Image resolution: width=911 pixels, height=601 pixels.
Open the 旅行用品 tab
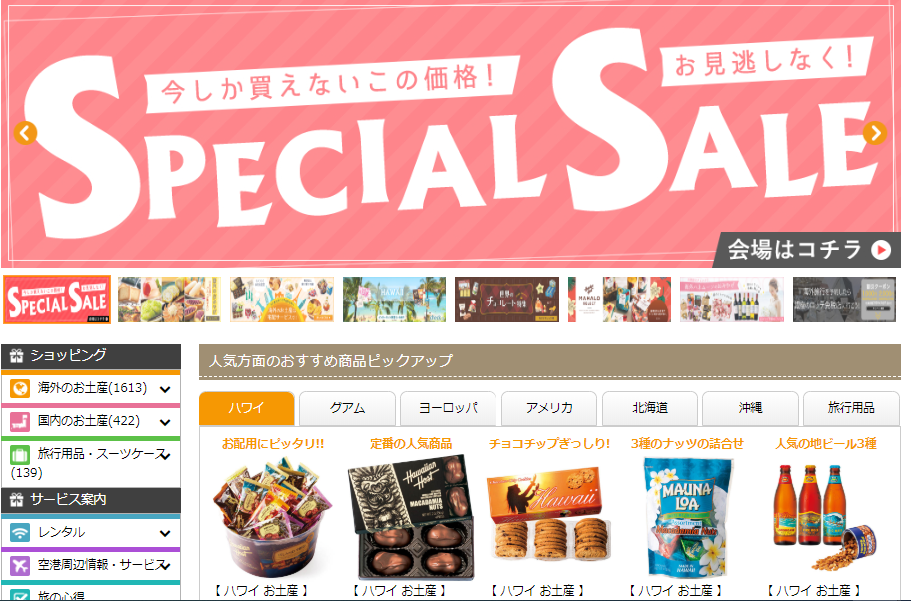coord(851,408)
